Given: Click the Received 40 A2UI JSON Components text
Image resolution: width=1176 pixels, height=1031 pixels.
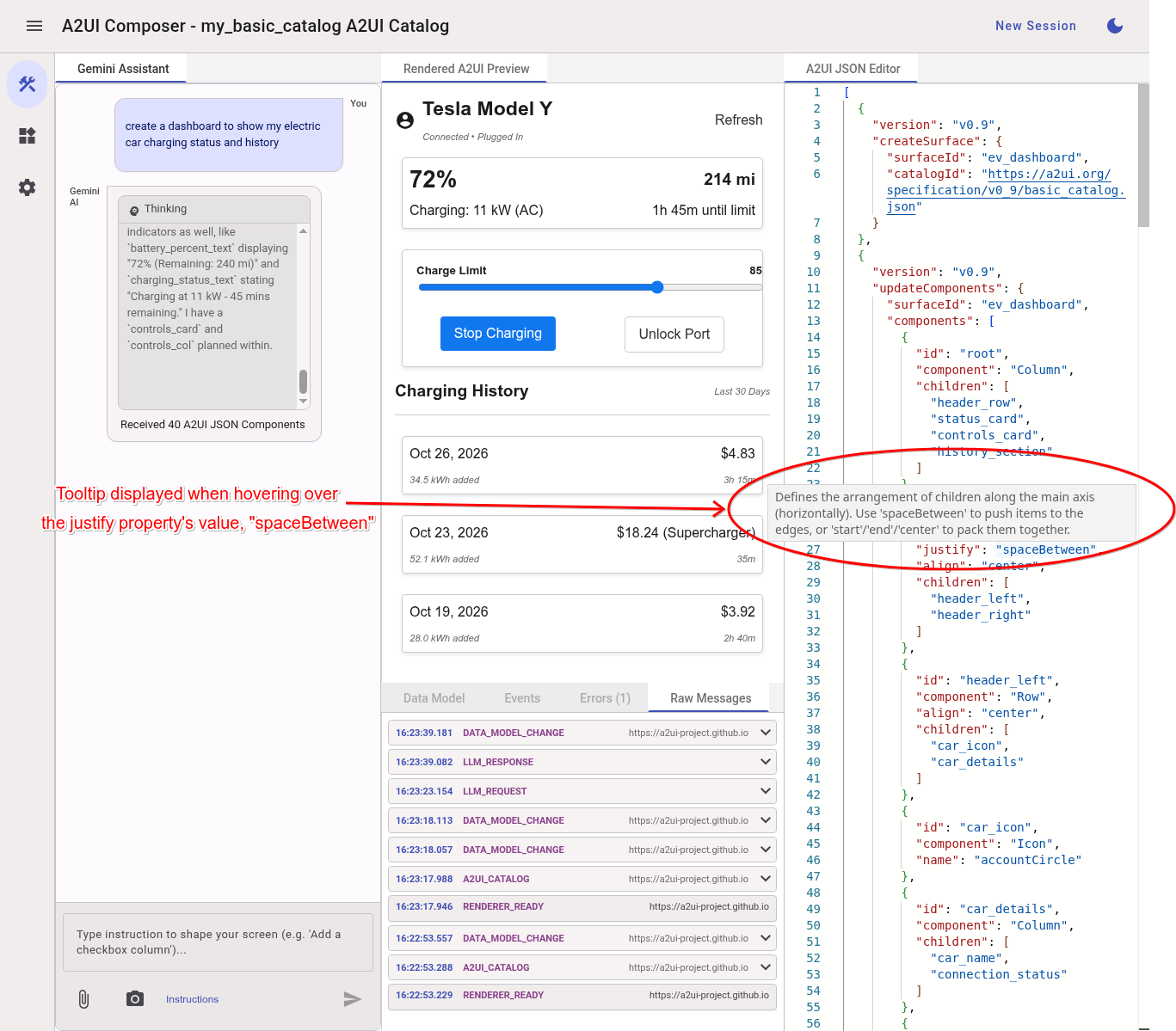Looking at the screenshot, I should 212,425.
